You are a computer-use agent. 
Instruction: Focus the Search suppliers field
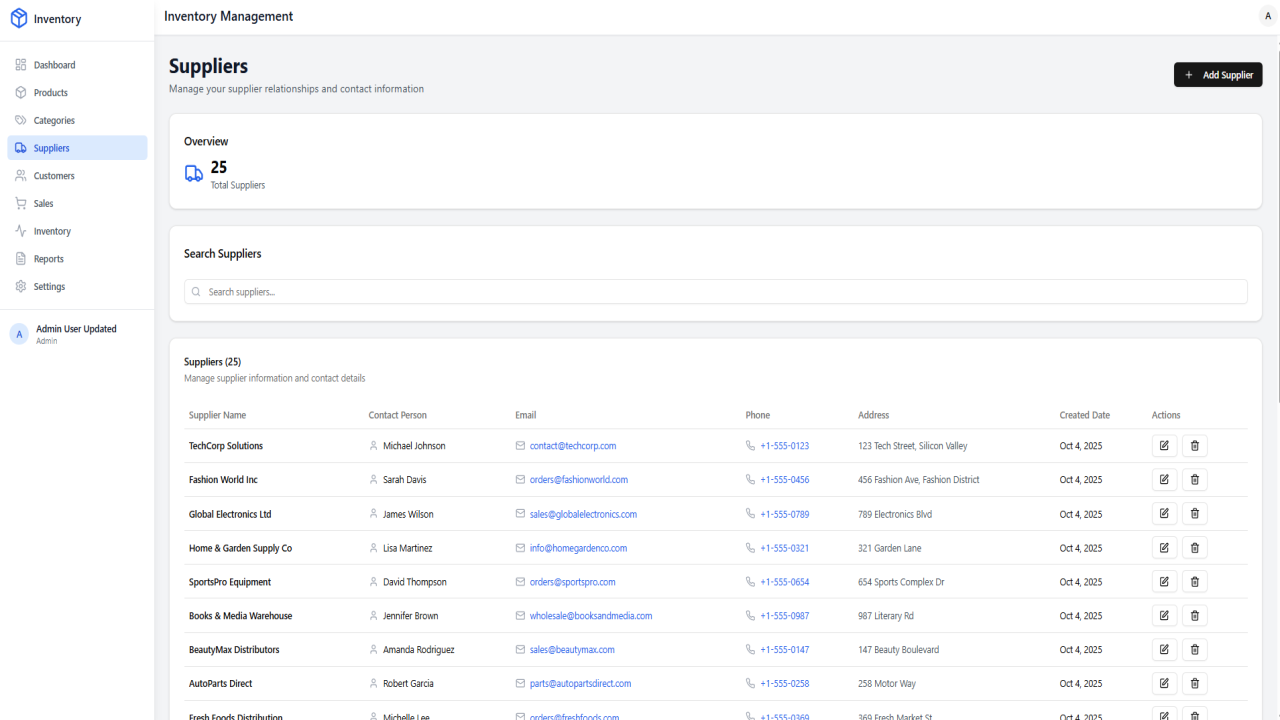pos(716,292)
